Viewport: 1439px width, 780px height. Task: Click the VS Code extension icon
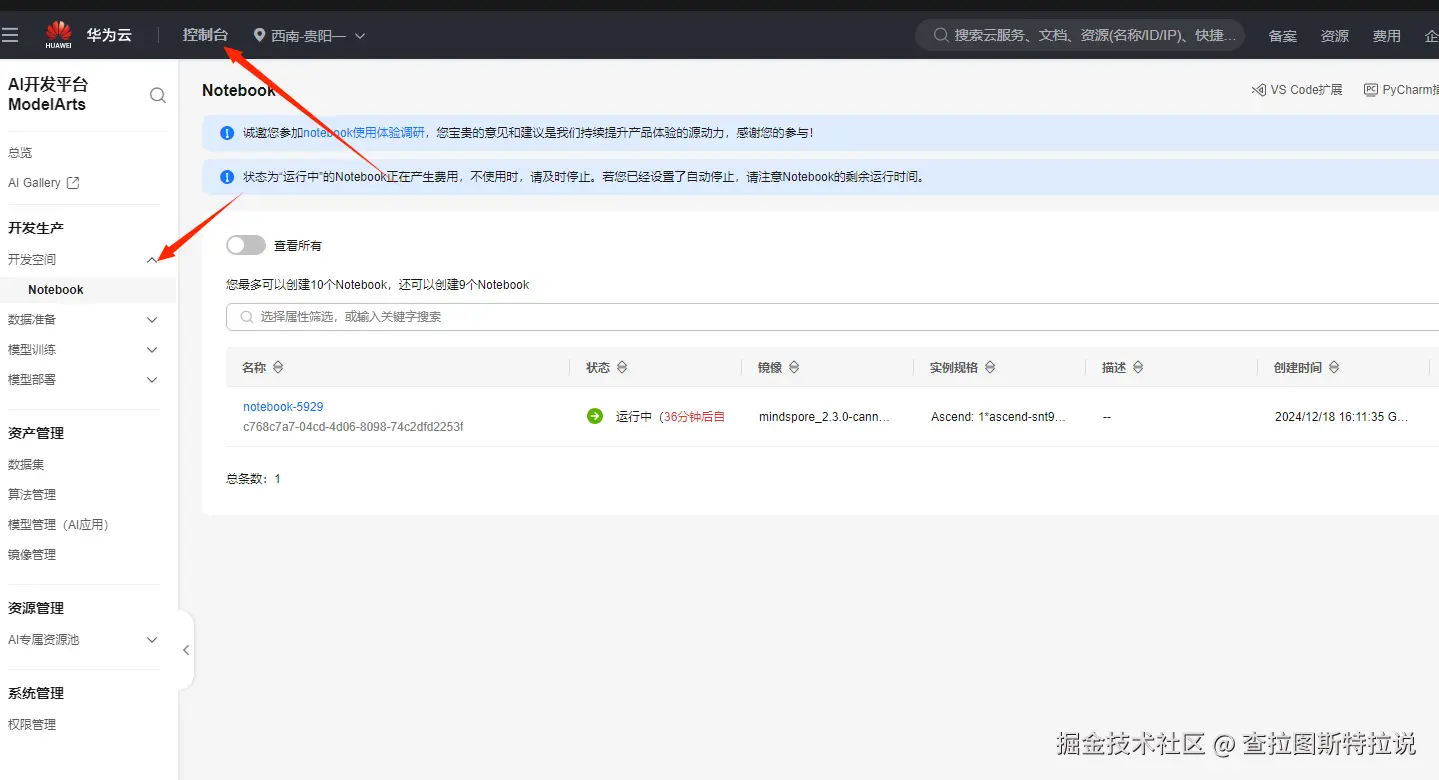coord(1258,90)
